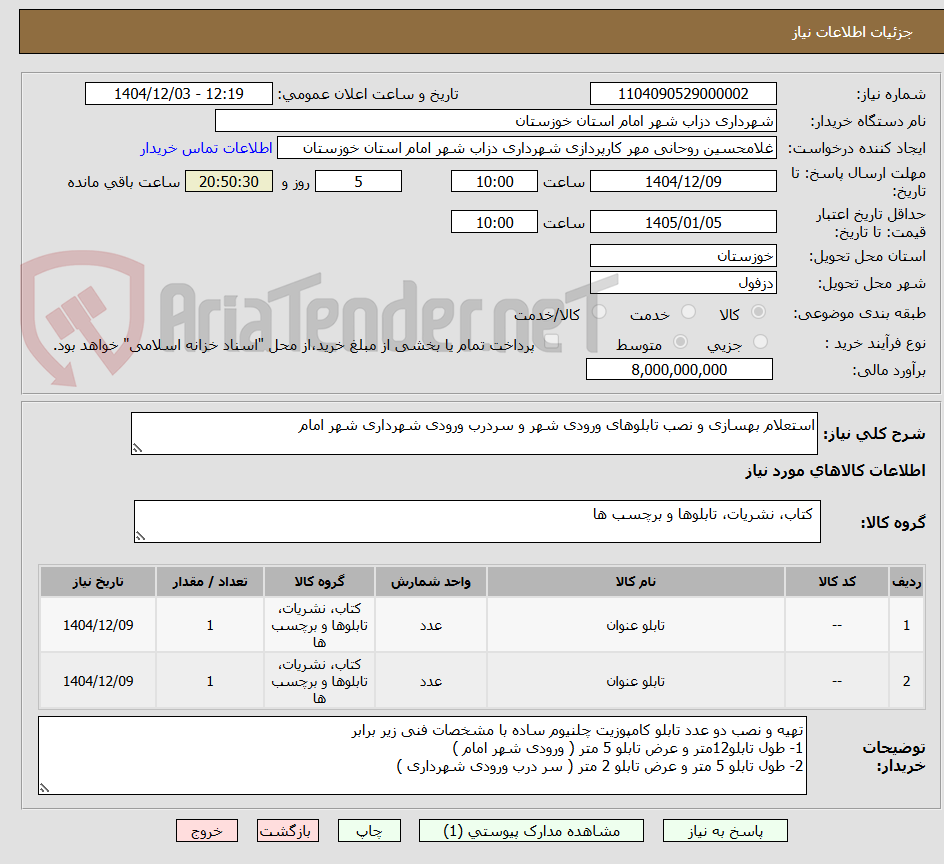The height and width of the screenshot is (864, 944).
Task: Open مشاهده مدارک پیوستی (1) attachments
Action: 531,831
